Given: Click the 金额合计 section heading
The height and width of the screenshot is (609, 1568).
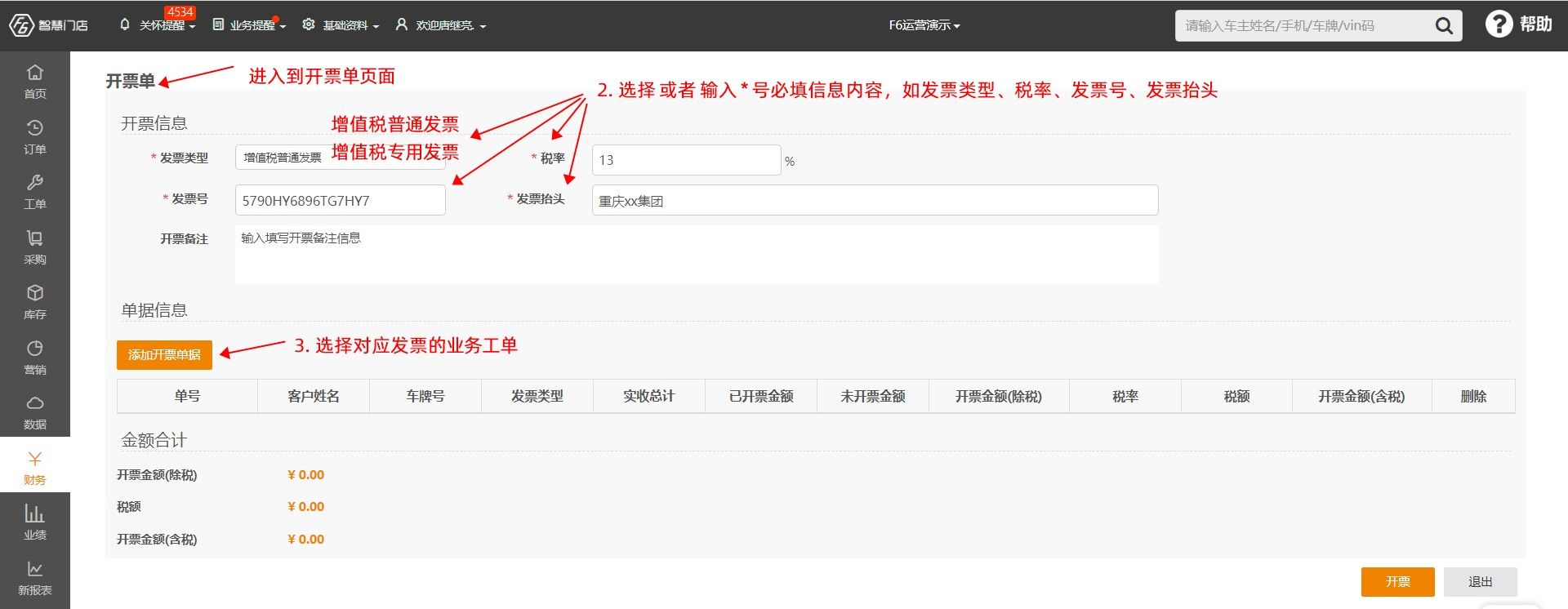Looking at the screenshot, I should (x=154, y=440).
